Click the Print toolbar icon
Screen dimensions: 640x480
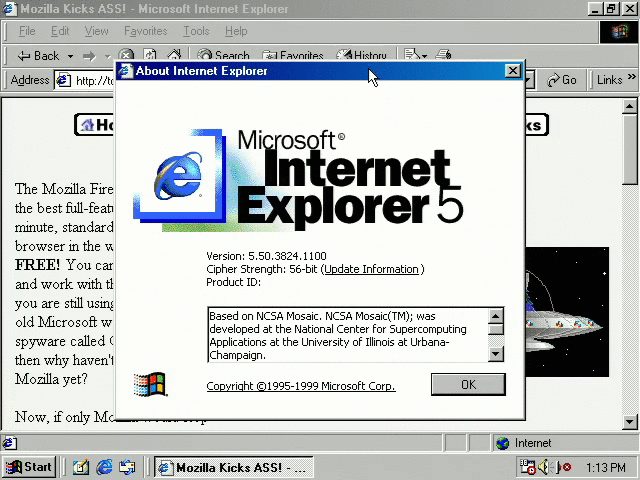(x=443, y=55)
